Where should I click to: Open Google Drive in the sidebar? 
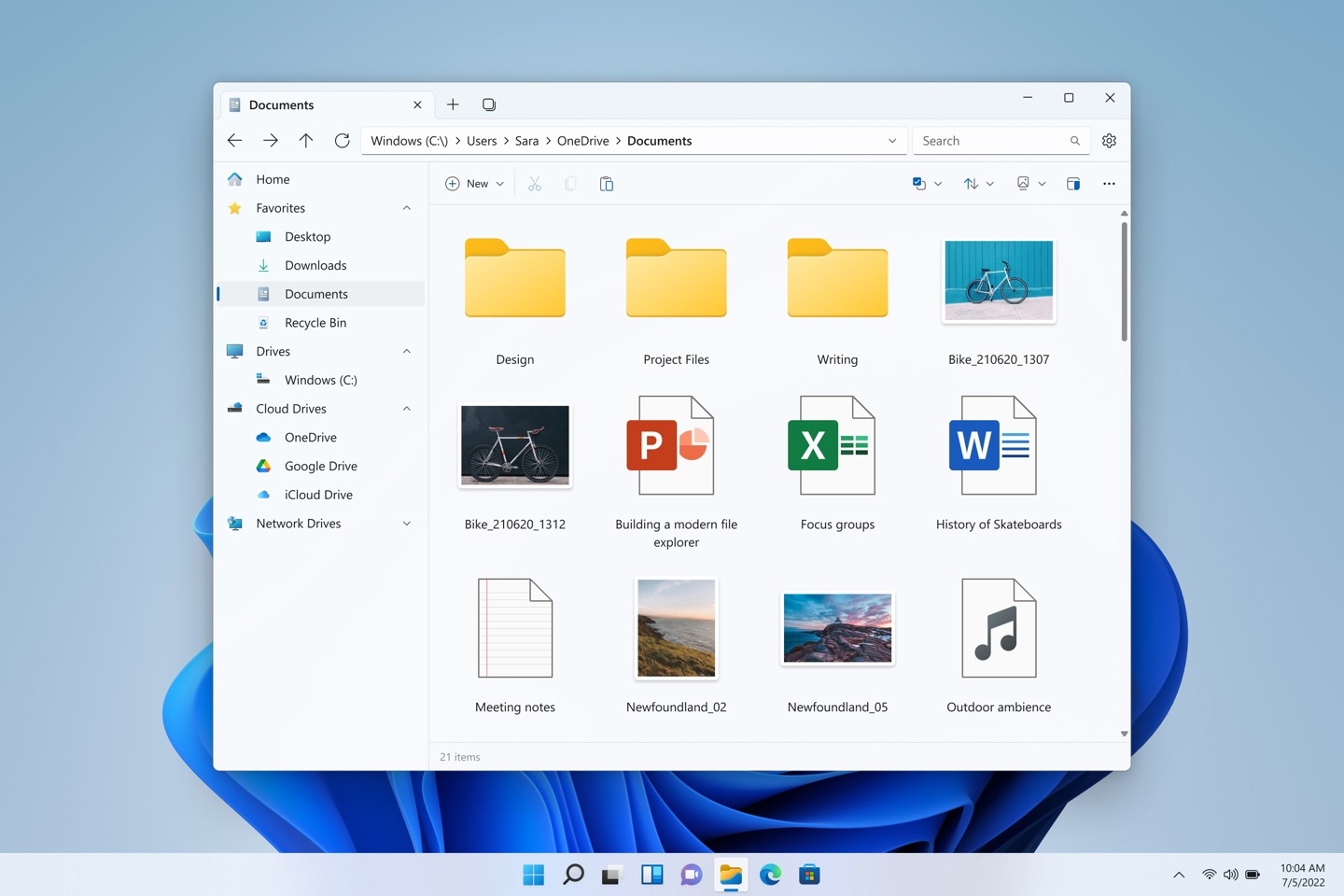pyautogui.click(x=321, y=467)
